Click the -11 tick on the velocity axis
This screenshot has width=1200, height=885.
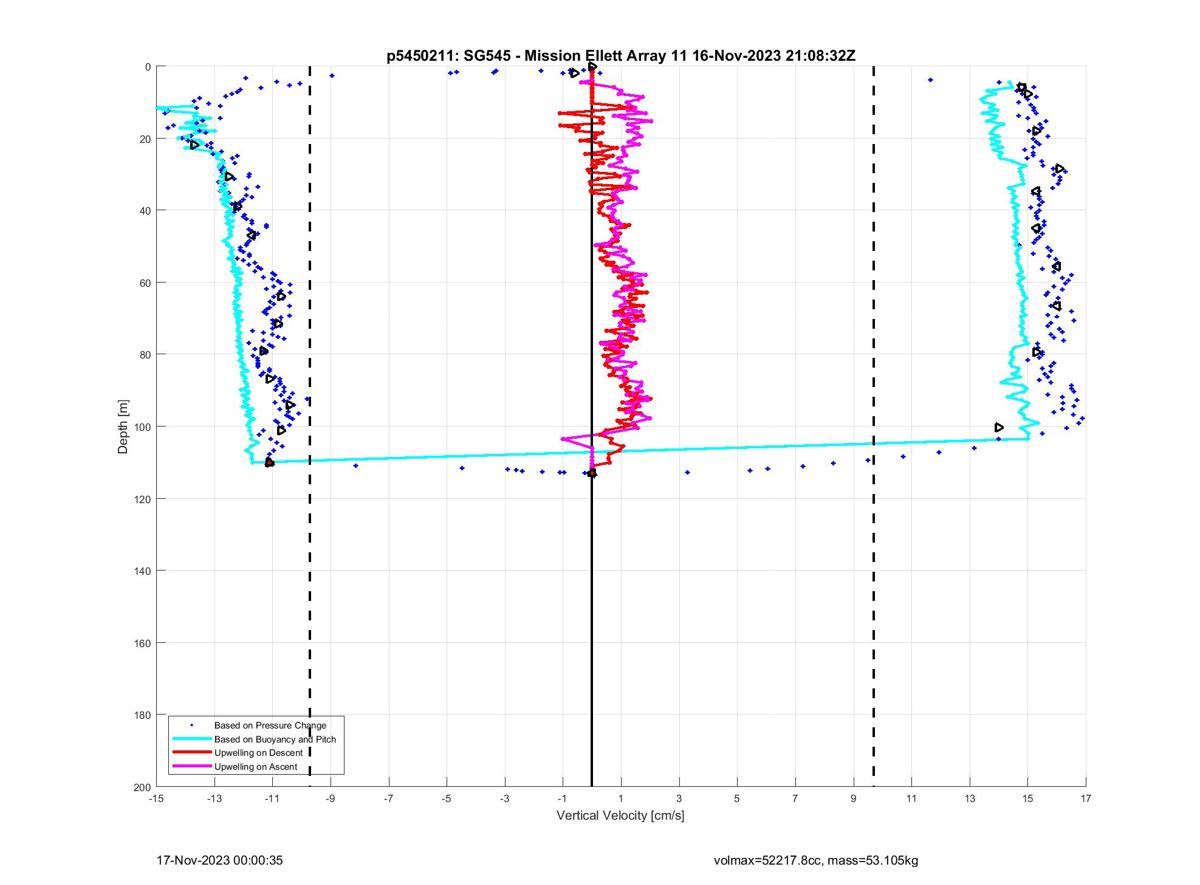point(272,799)
